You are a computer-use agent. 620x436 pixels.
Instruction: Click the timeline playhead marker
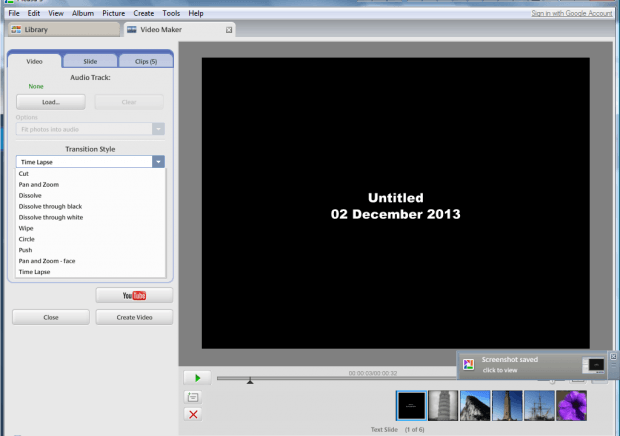(x=250, y=380)
